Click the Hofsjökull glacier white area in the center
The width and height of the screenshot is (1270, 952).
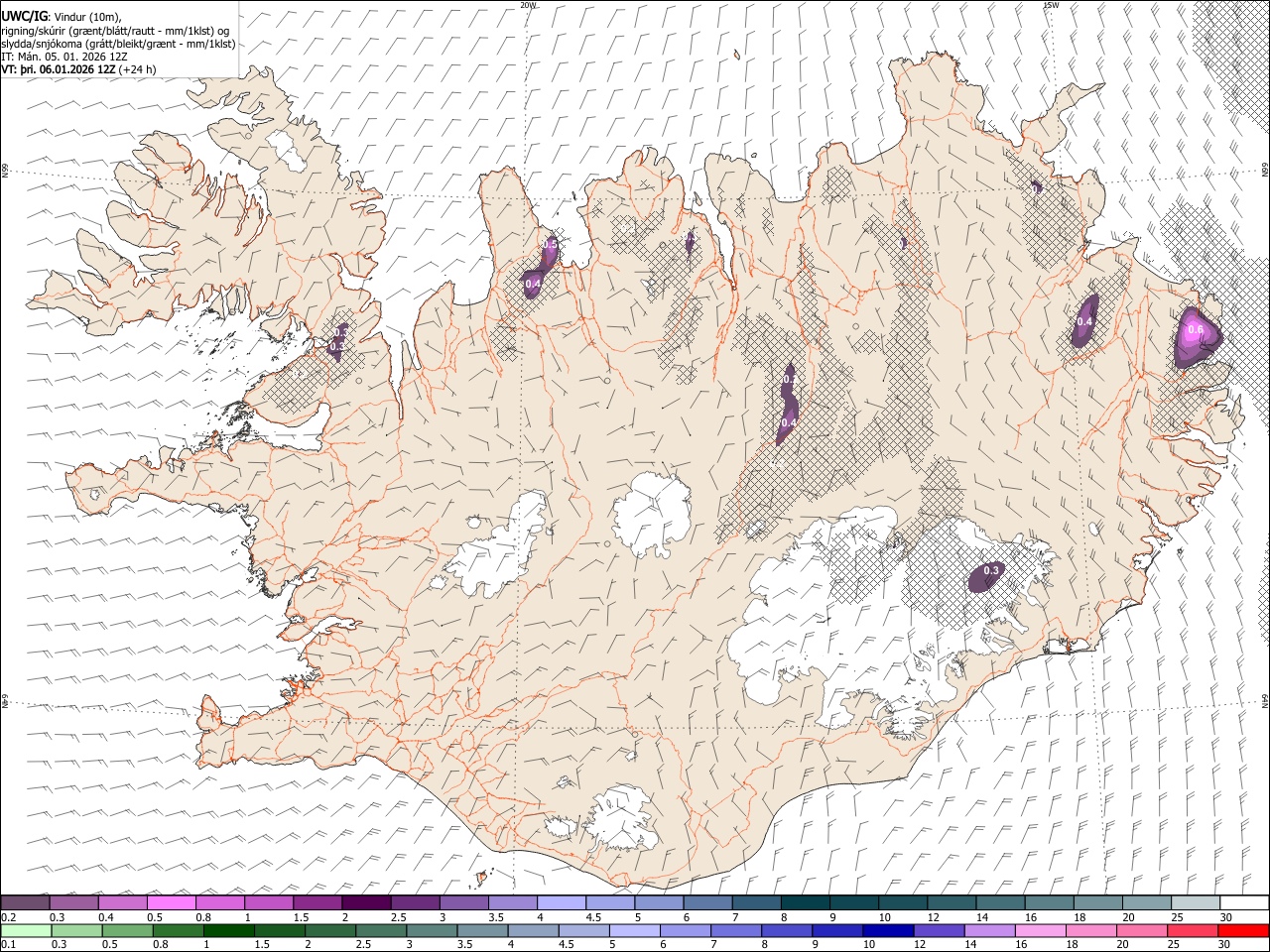[652, 514]
